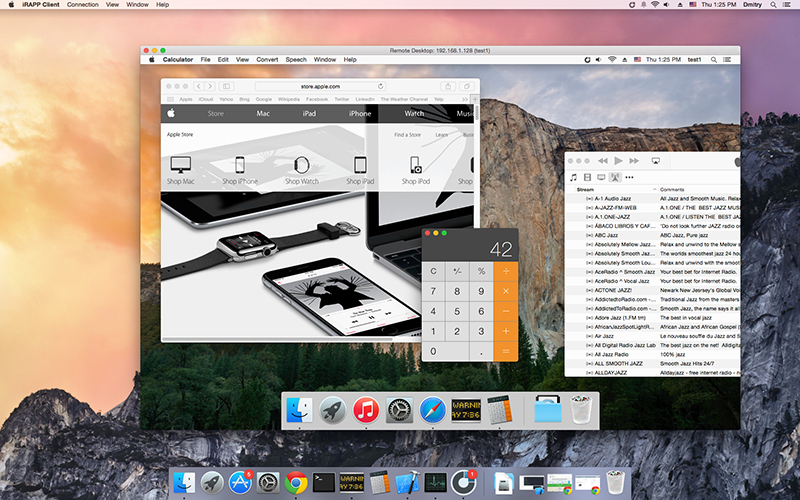
Task: Click the AirPlay icon in iTunes
Action: point(656,161)
